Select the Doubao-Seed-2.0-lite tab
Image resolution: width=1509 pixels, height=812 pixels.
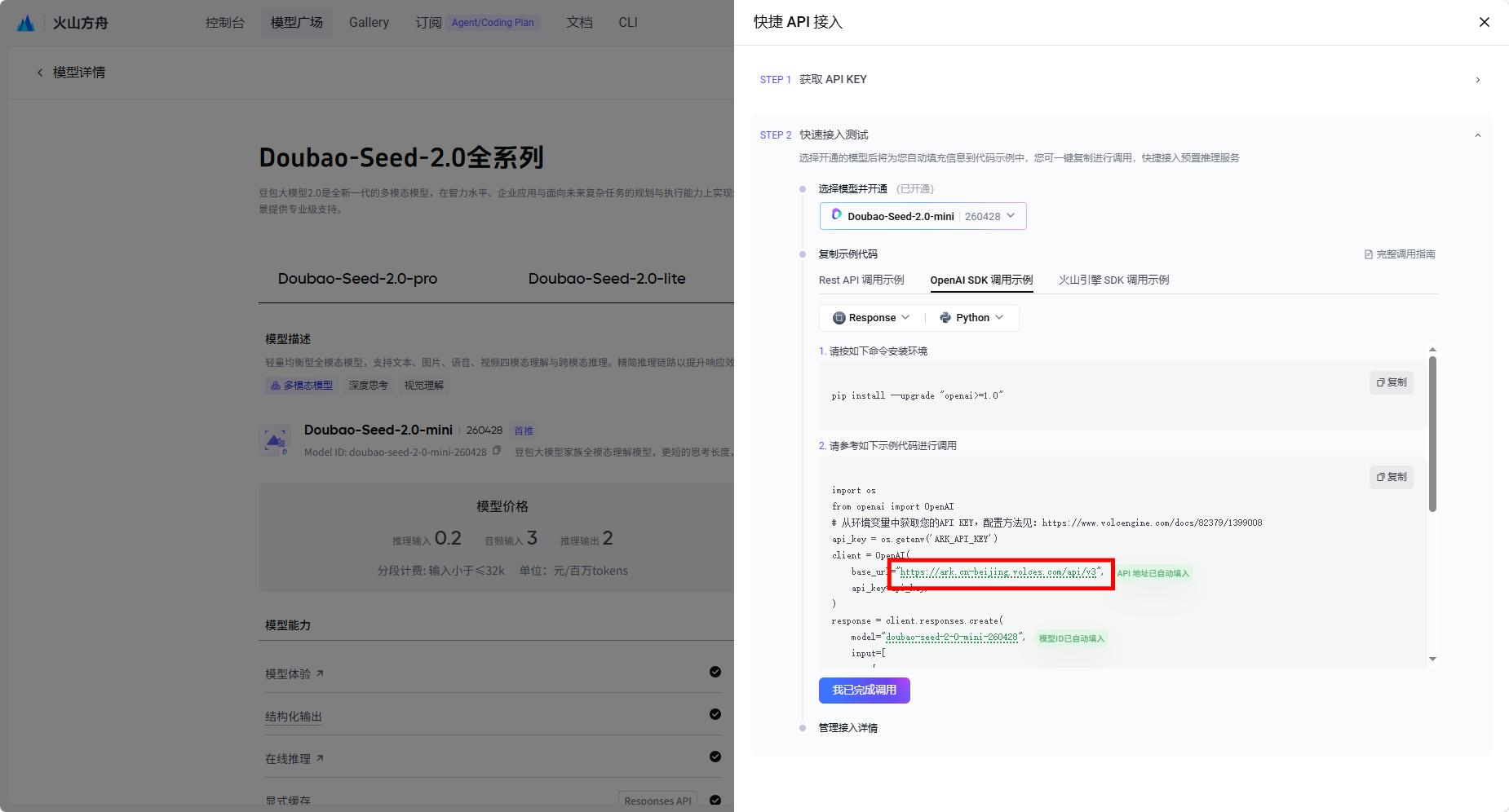point(607,279)
